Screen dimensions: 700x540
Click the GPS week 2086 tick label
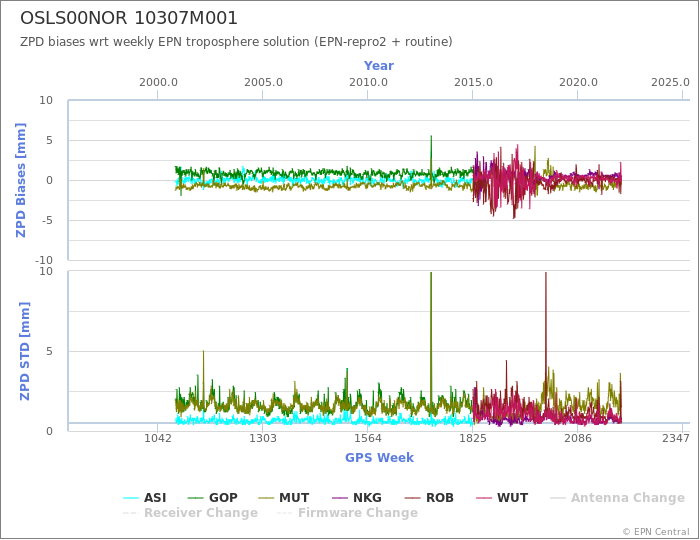578,438
